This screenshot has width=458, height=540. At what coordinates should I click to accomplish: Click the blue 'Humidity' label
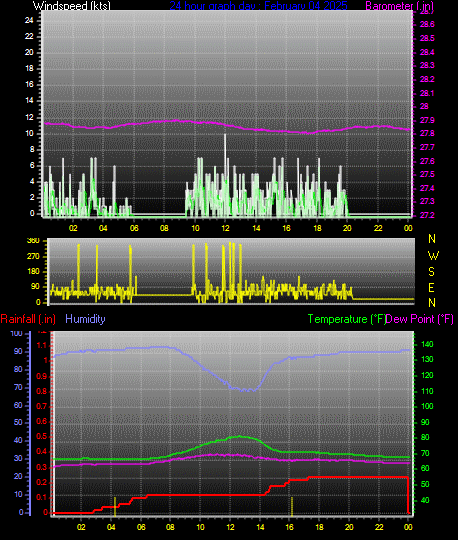pos(85,319)
